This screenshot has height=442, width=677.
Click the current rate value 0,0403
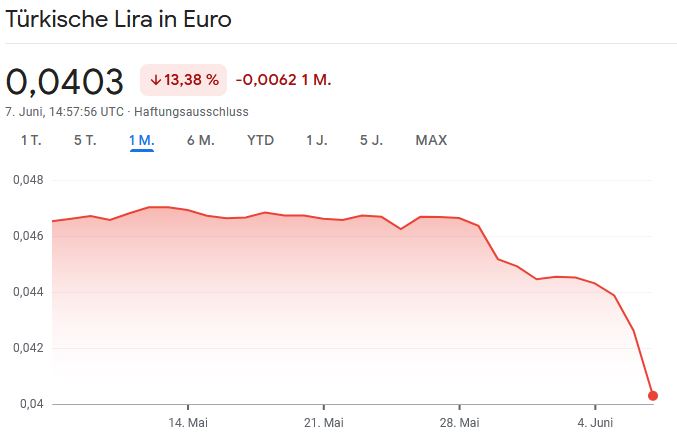[65, 81]
